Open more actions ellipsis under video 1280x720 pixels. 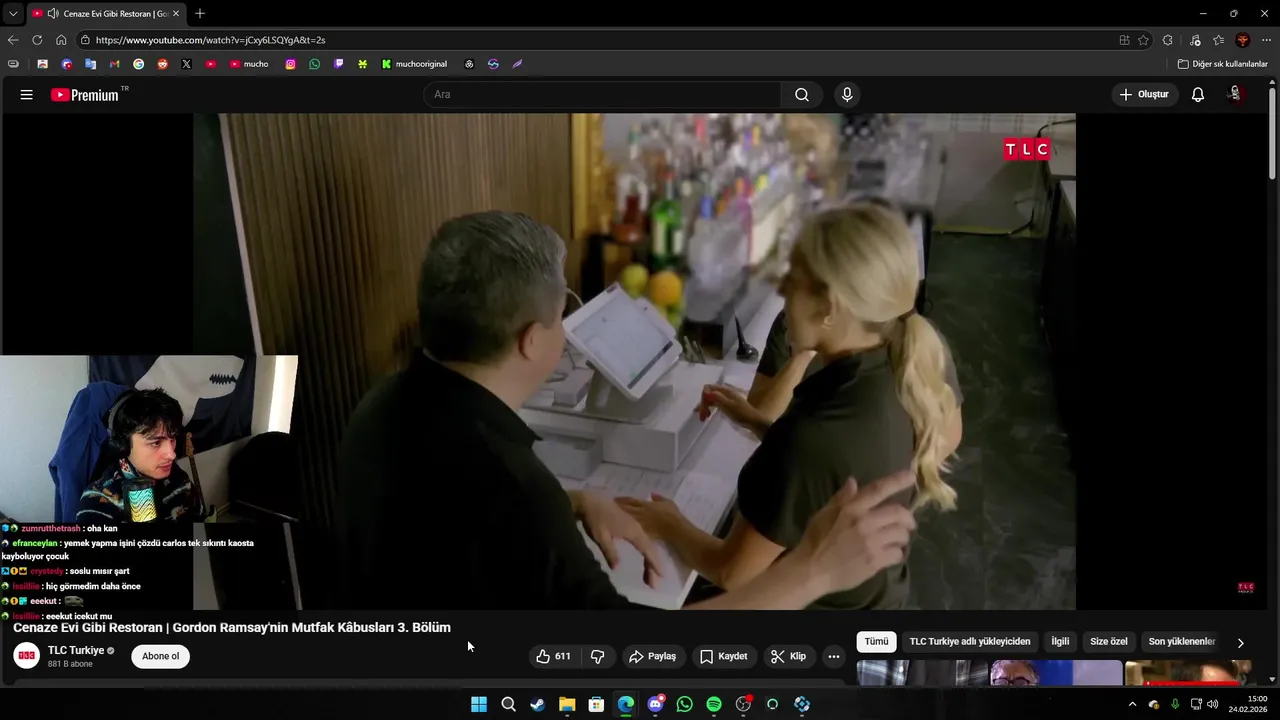coord(834,657)
